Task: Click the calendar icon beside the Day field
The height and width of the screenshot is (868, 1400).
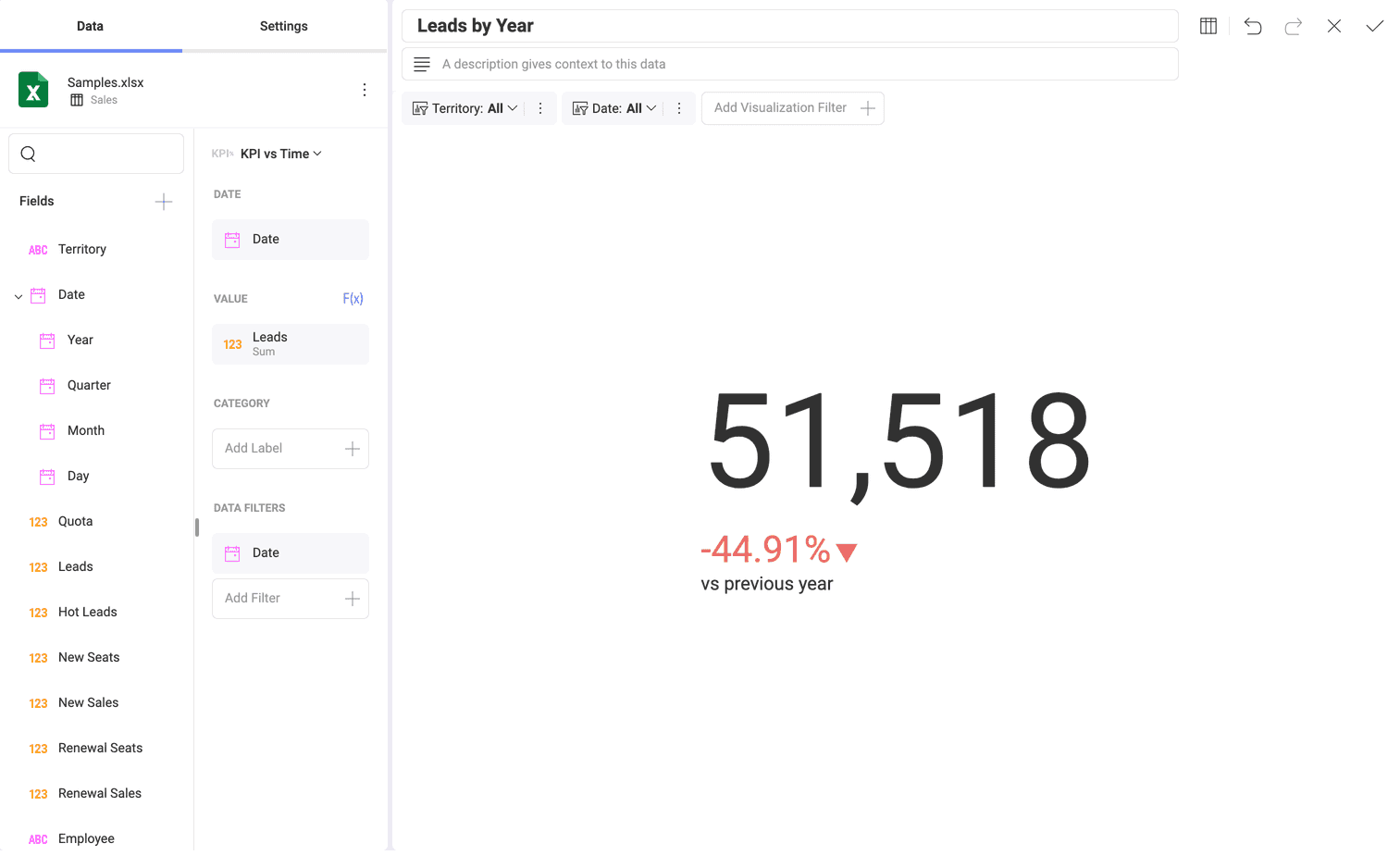Action: [47, 477]
